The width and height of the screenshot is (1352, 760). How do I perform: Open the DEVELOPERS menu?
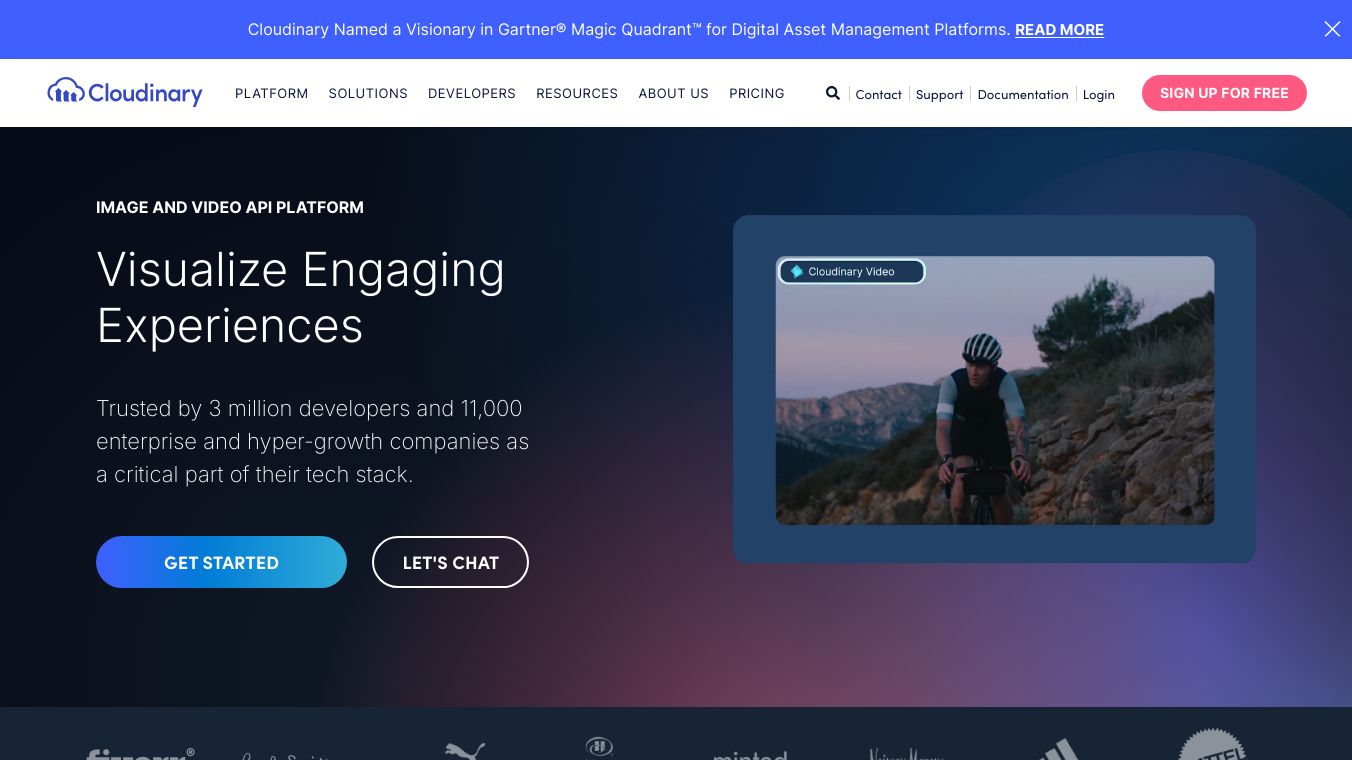tap(472, 93)
